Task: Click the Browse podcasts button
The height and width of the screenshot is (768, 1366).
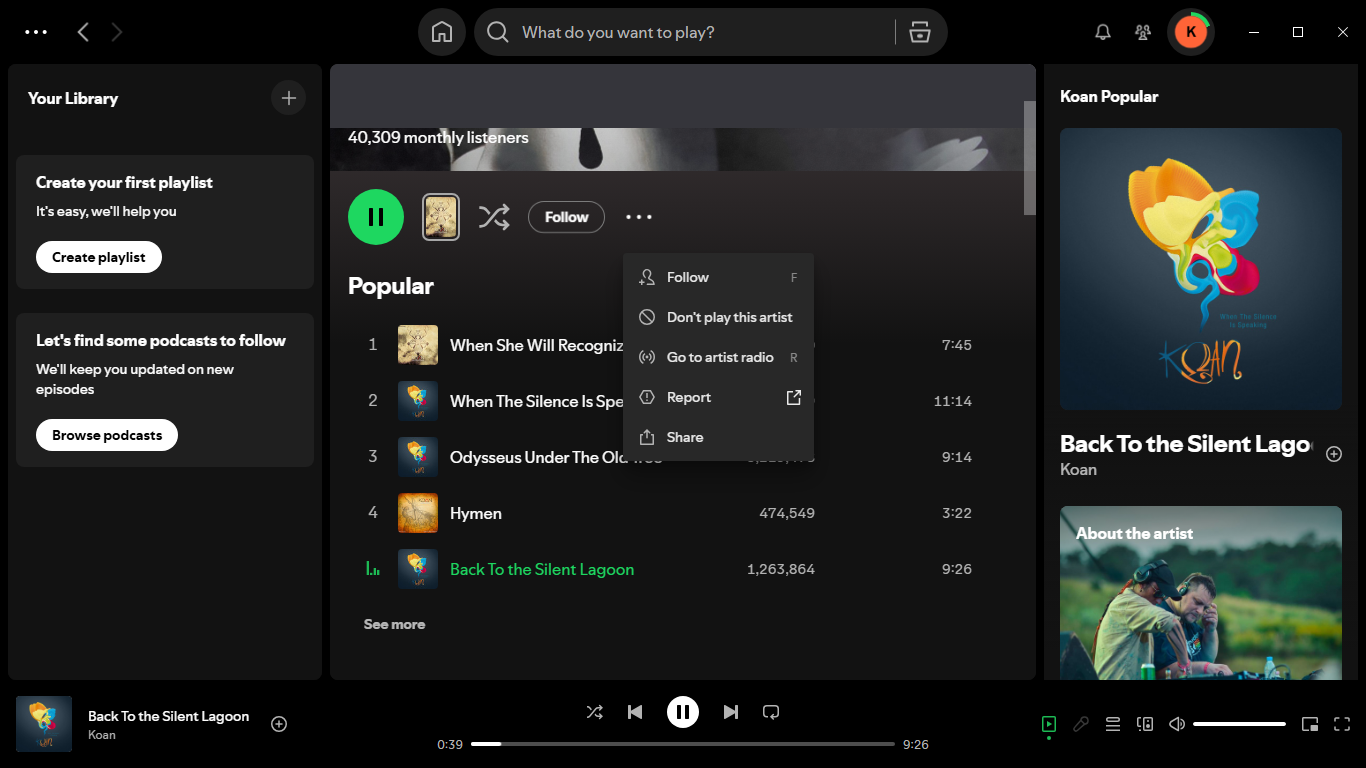Action: [x=107, y=435]
